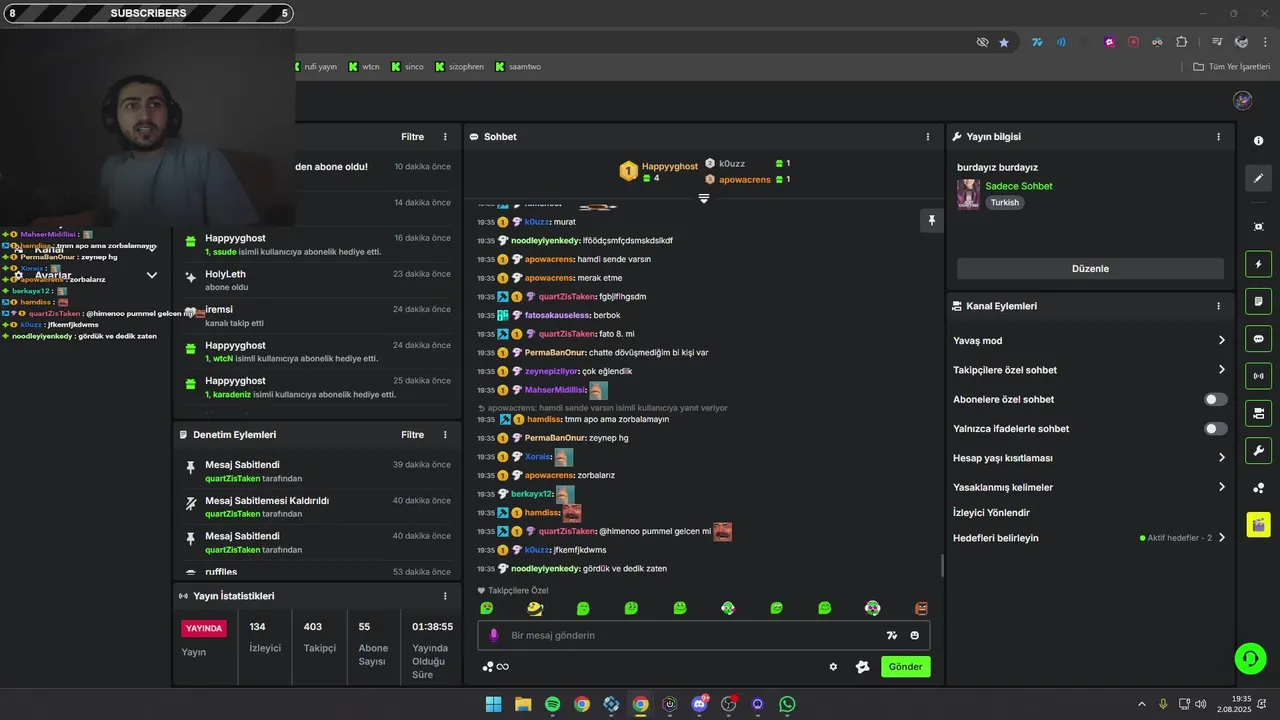1280x720 pixels.
Task: Open Denetim Eylemleri three-dot menu
Action: [x=445, y=435]
